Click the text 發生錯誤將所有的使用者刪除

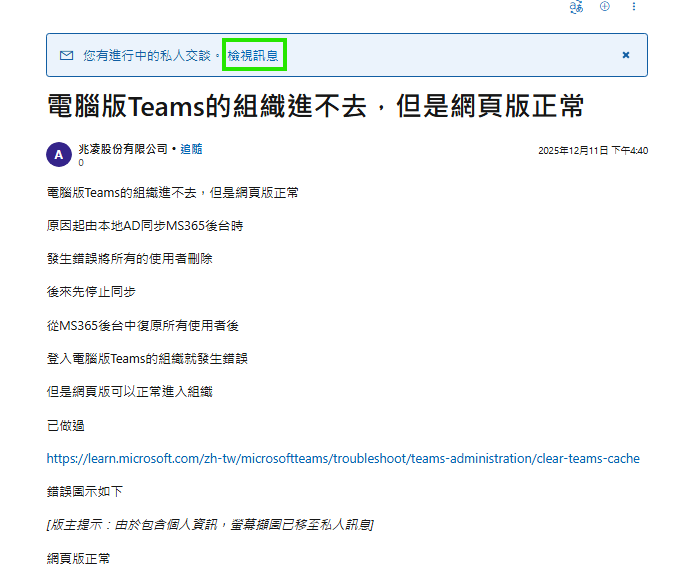(129, 258)
